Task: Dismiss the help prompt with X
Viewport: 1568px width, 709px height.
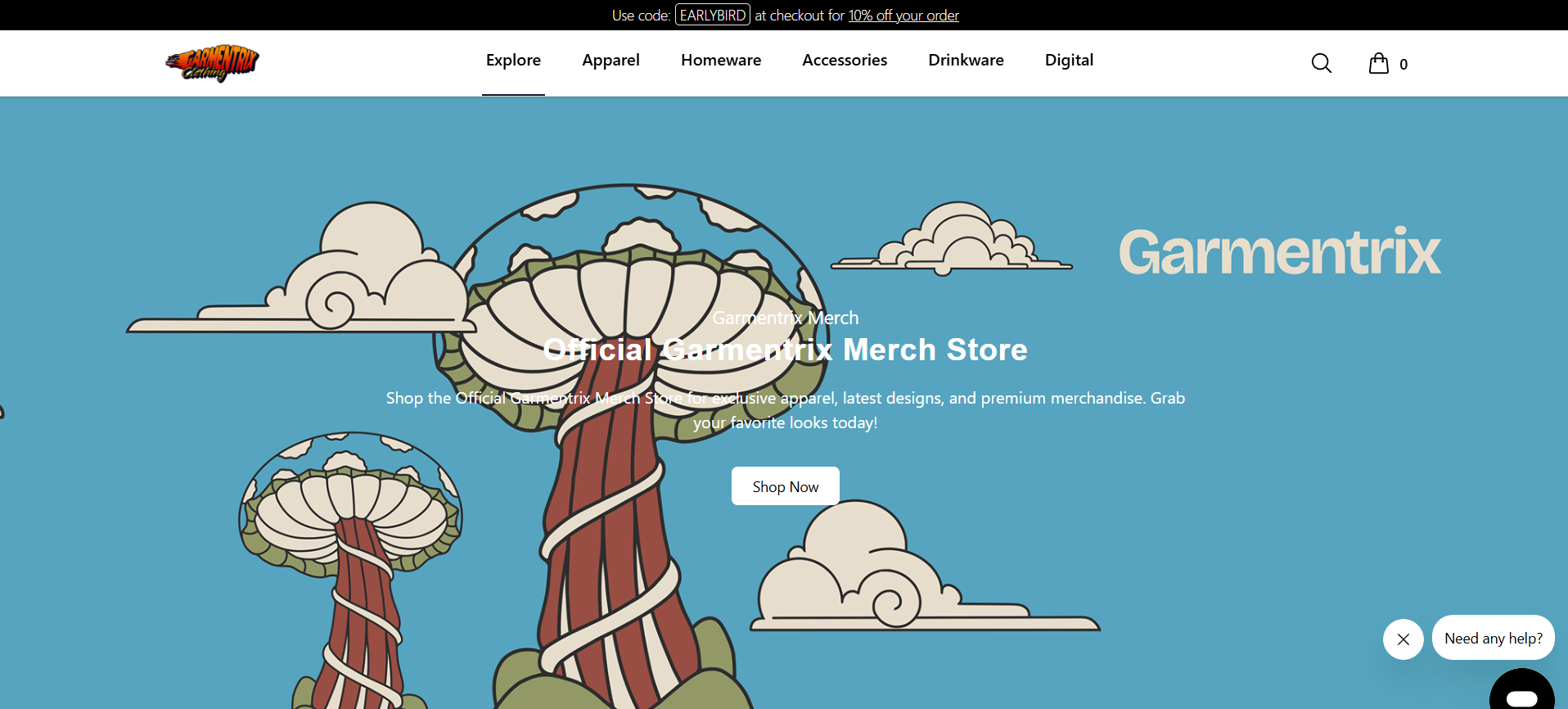Action: pyautogui.click(x=1403, y=639)
